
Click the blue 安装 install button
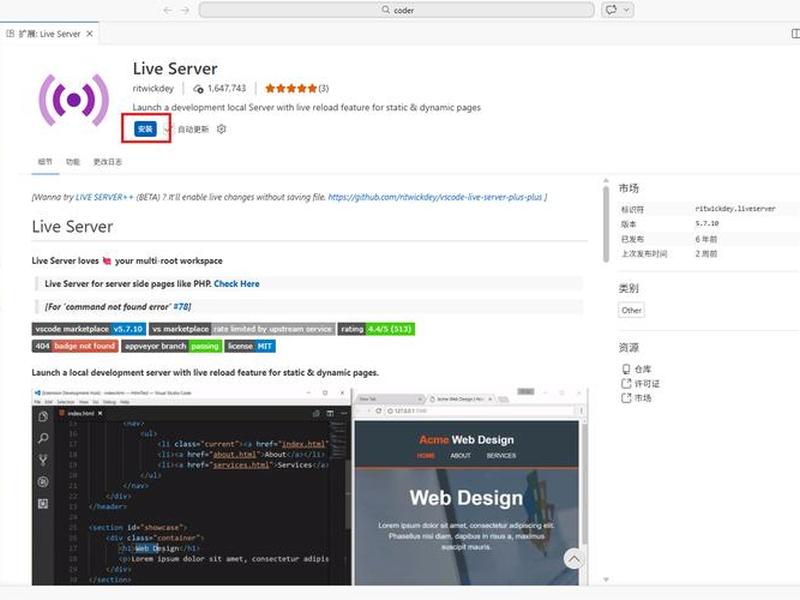click(145, 129)
